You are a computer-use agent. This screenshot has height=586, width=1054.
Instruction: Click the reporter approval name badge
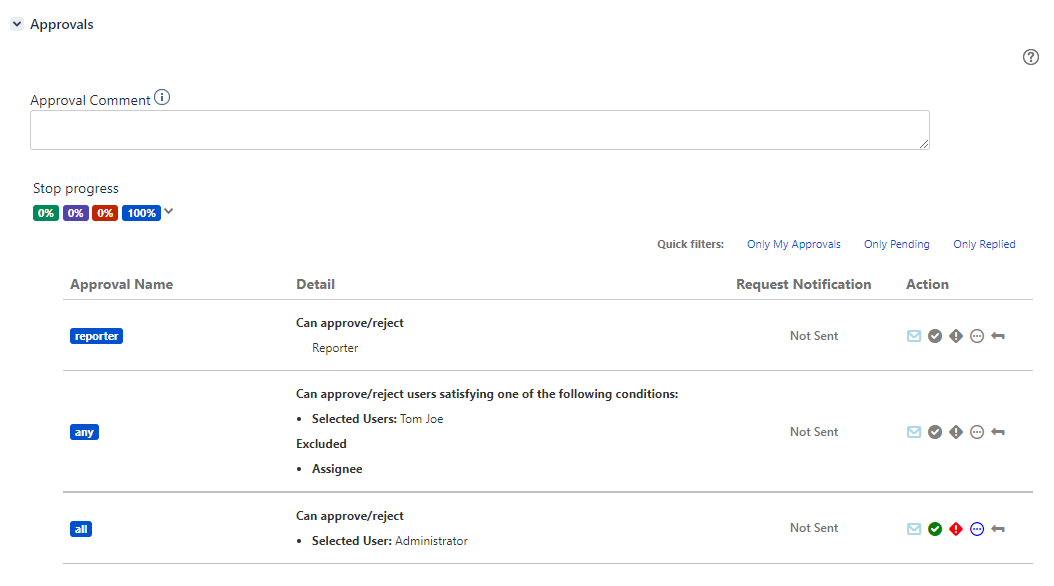click(96, 336)
